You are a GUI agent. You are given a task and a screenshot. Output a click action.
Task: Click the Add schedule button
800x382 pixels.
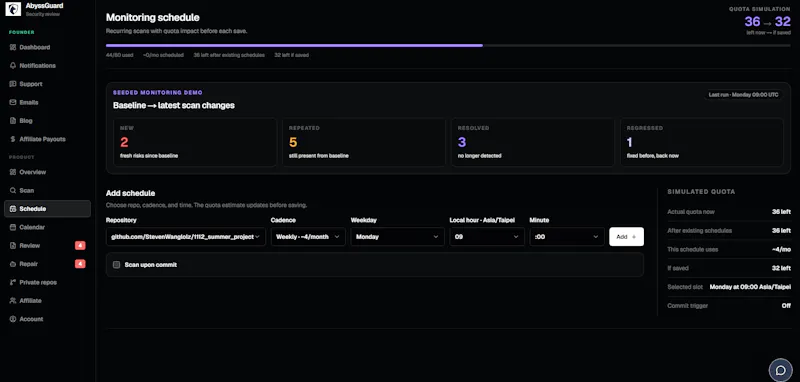(x=627, y=237)
